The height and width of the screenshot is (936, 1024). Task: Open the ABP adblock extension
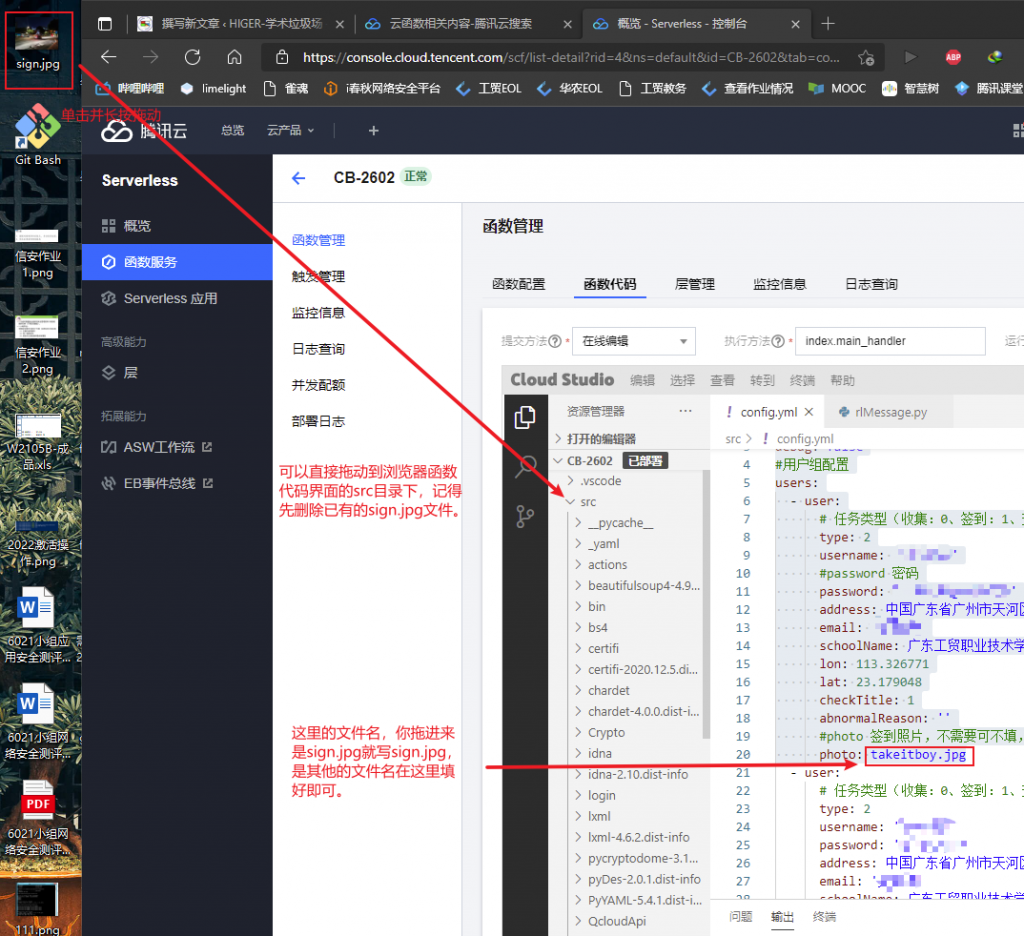pyautogui.click(x=953, y=57)
